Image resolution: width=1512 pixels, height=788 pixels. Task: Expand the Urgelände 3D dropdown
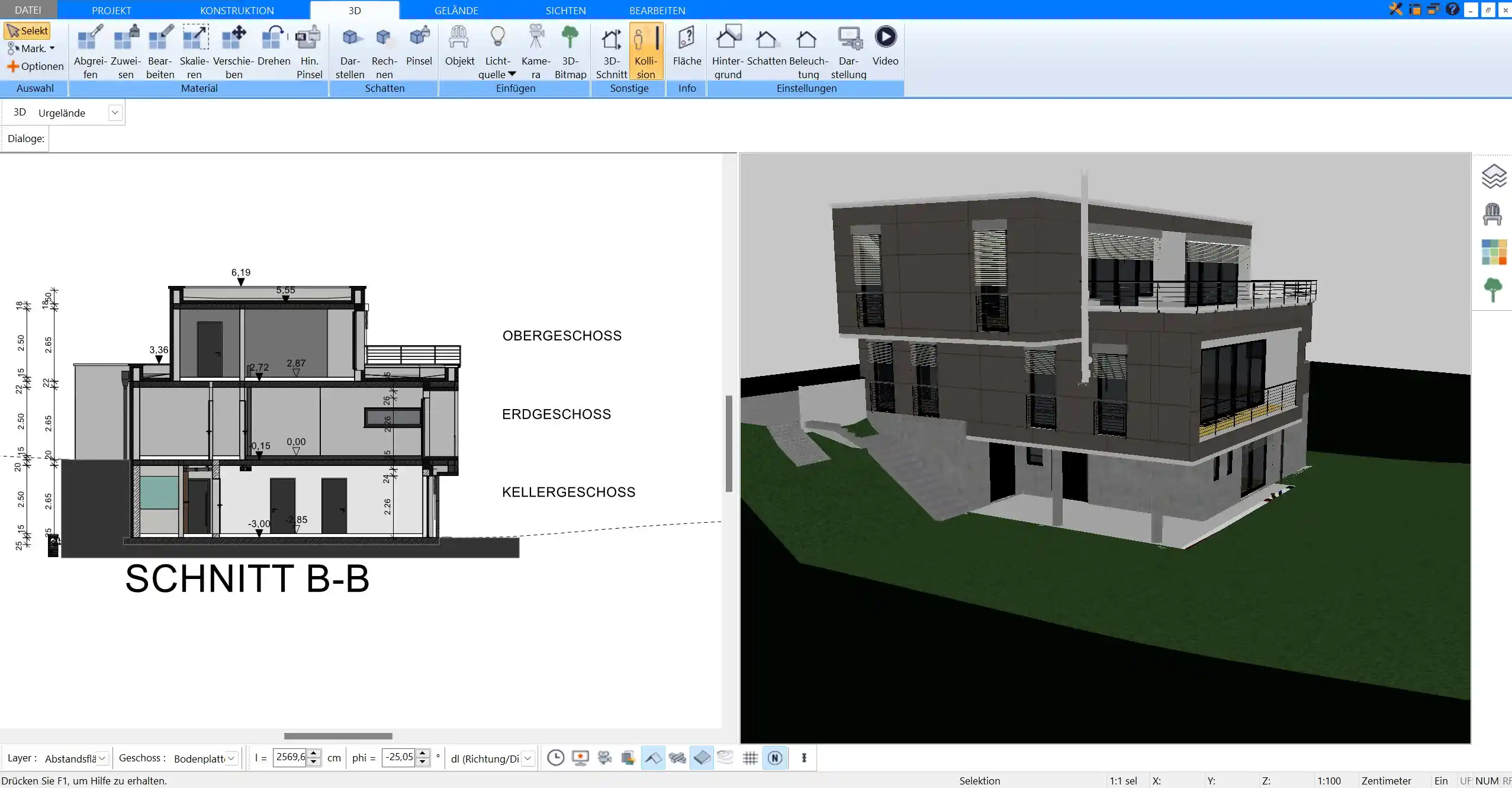click(115, 112)
